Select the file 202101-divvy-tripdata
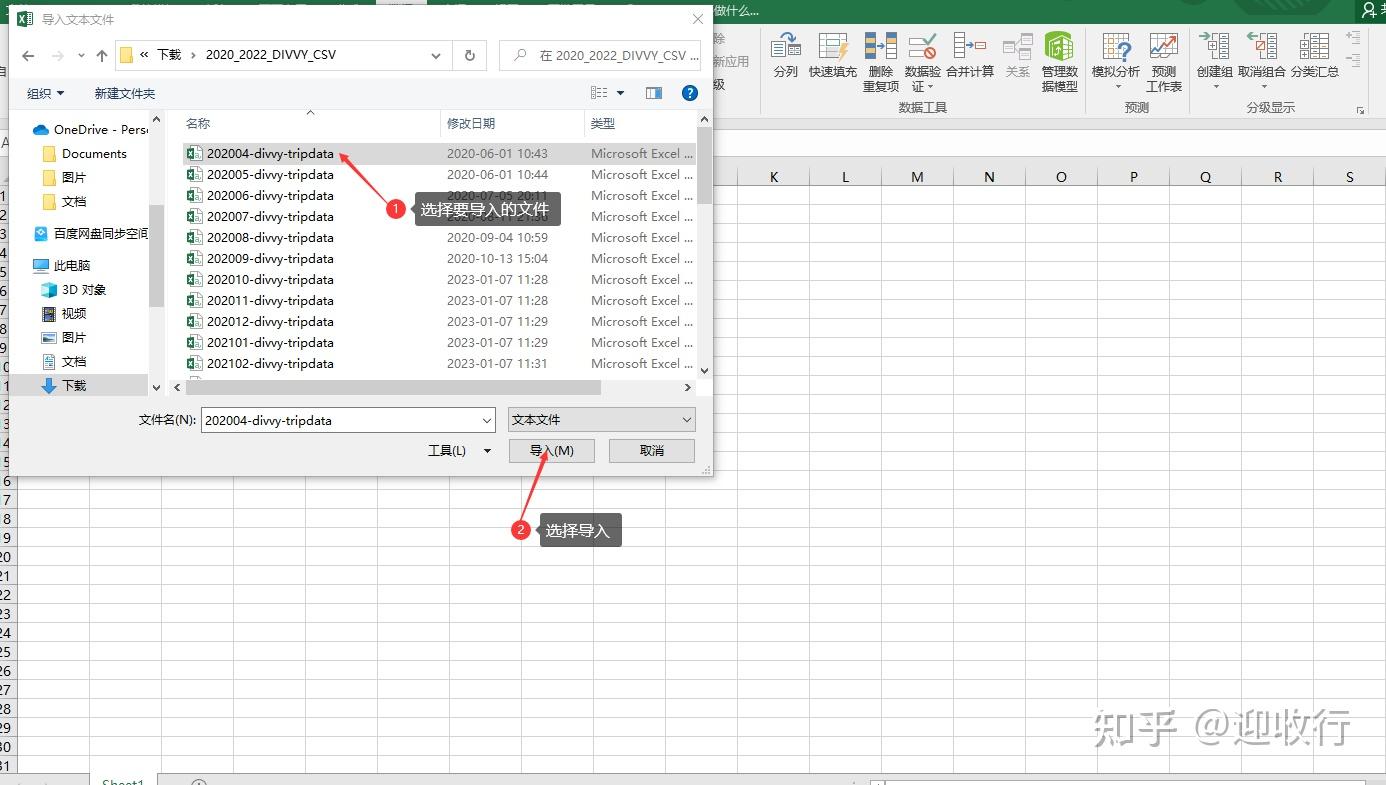 click(x=270, y=343)
